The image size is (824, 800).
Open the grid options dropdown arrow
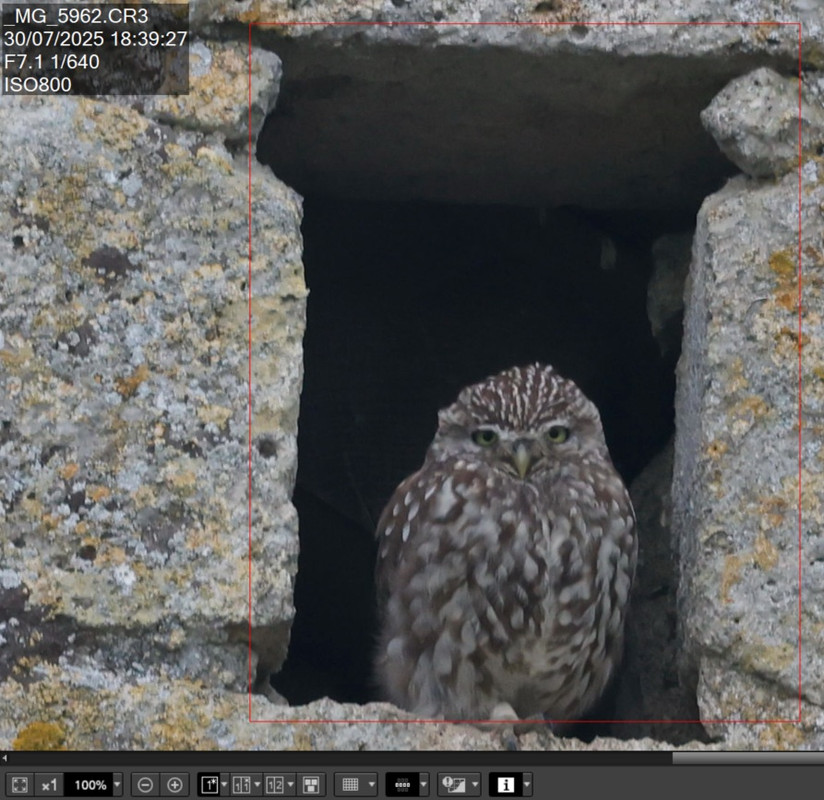click(x=372, y=785)
